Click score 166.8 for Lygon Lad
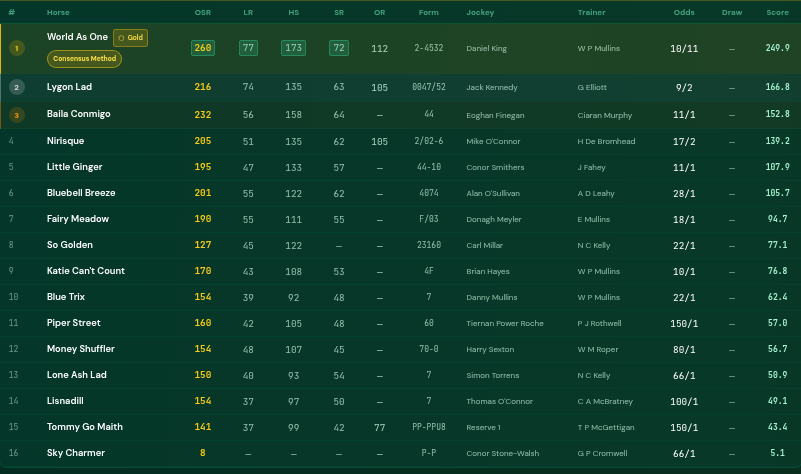 click(x=778, y=87)
